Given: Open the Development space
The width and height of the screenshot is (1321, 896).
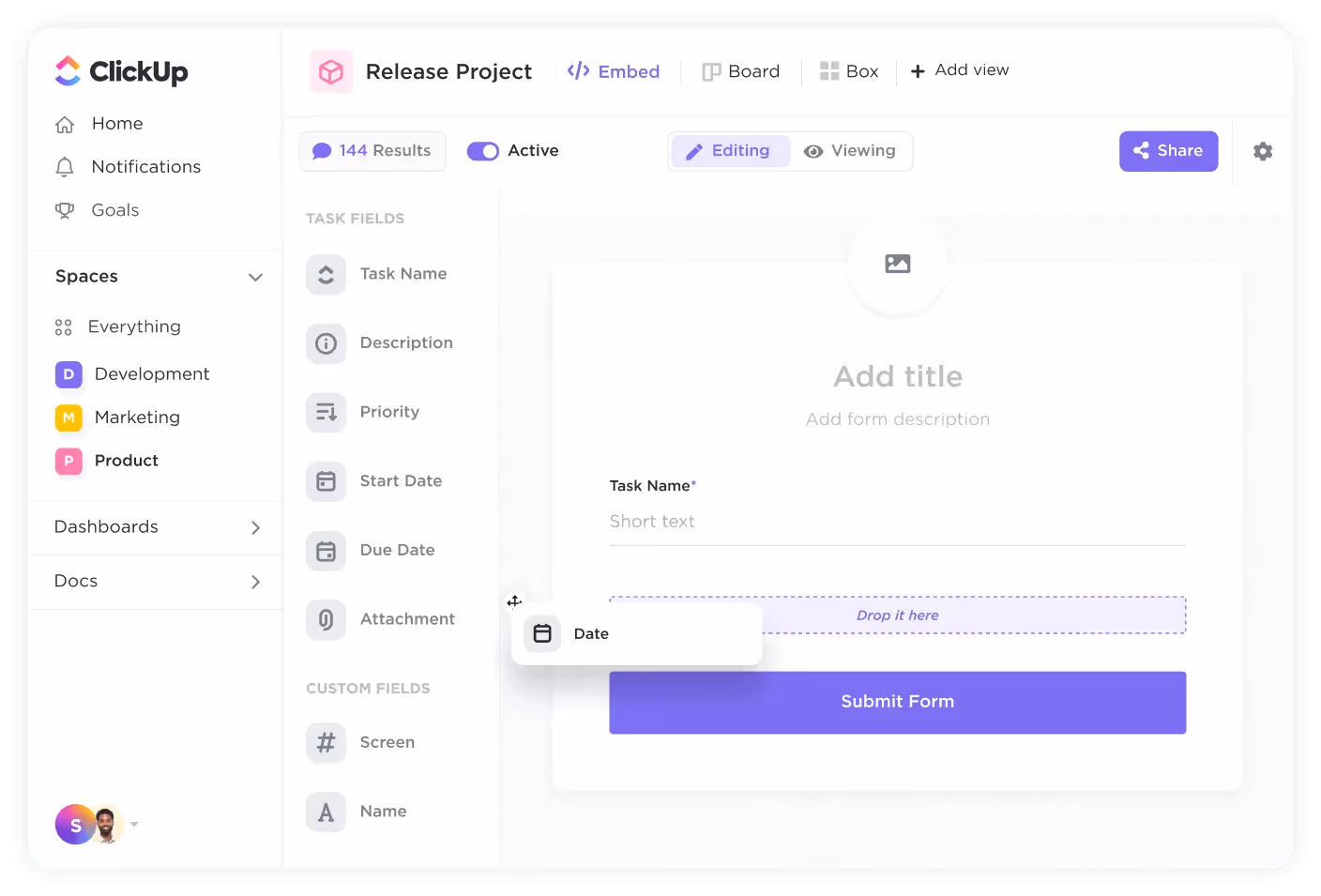Looking at the screenshot, I should point(152,373).
